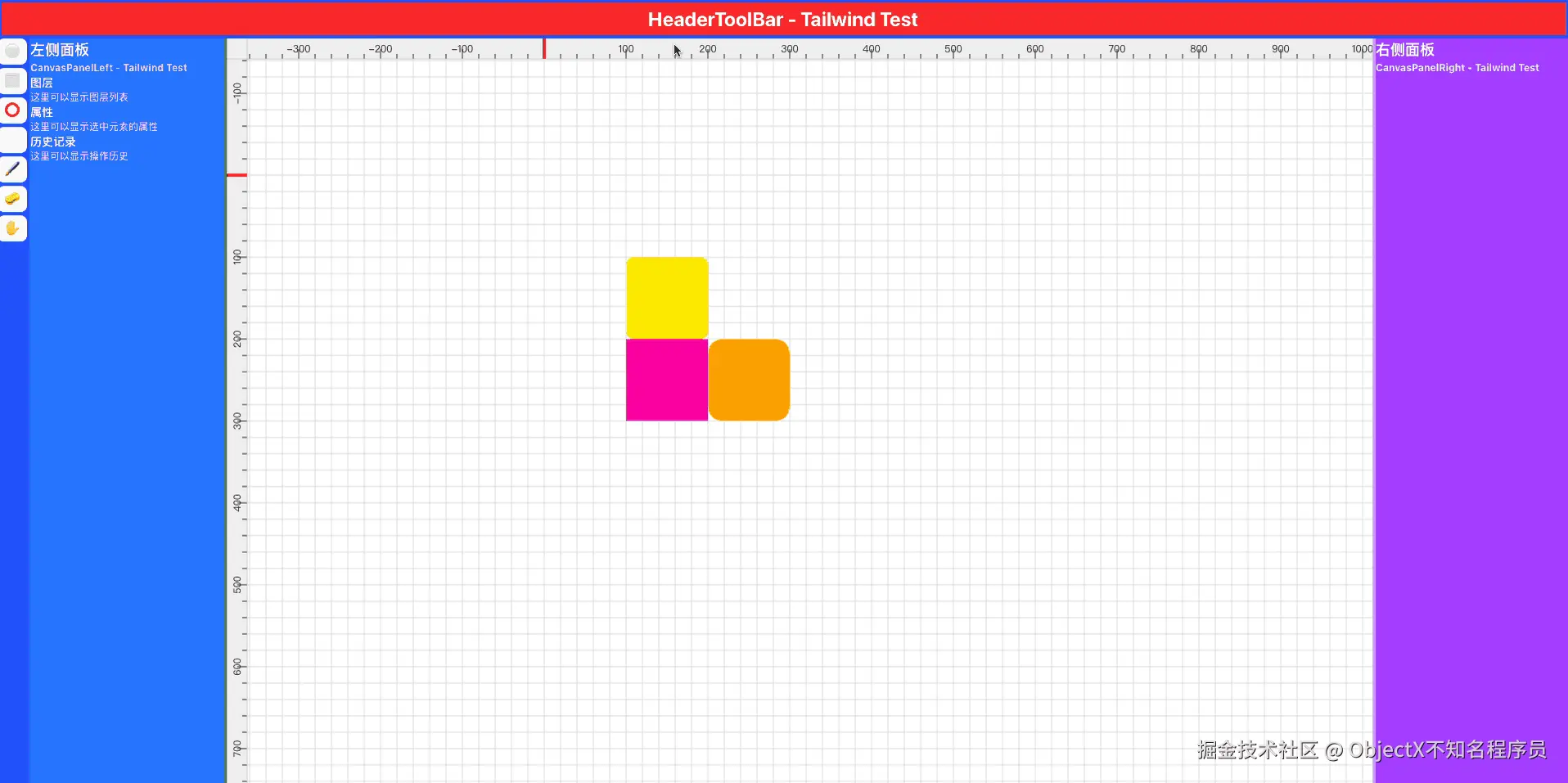This screenshot has height=783, width=1568.
Task: Select the brush tool
Action: coord(13,169)
